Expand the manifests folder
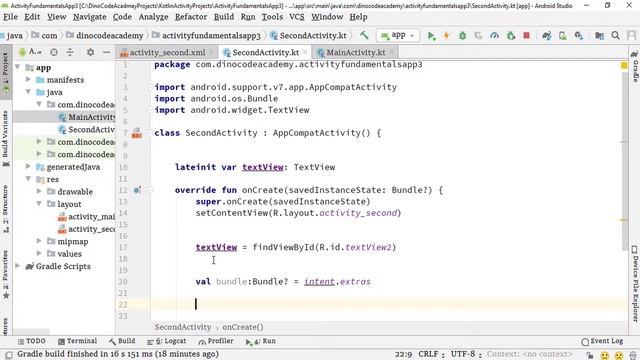The image size is (640, 360). click(28, 80)
